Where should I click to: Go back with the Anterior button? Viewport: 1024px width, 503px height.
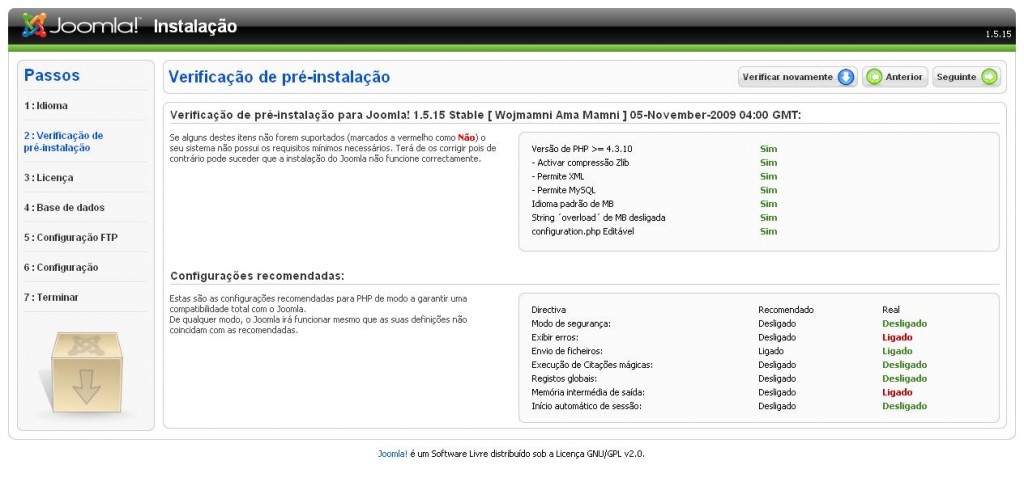(895, 77)
